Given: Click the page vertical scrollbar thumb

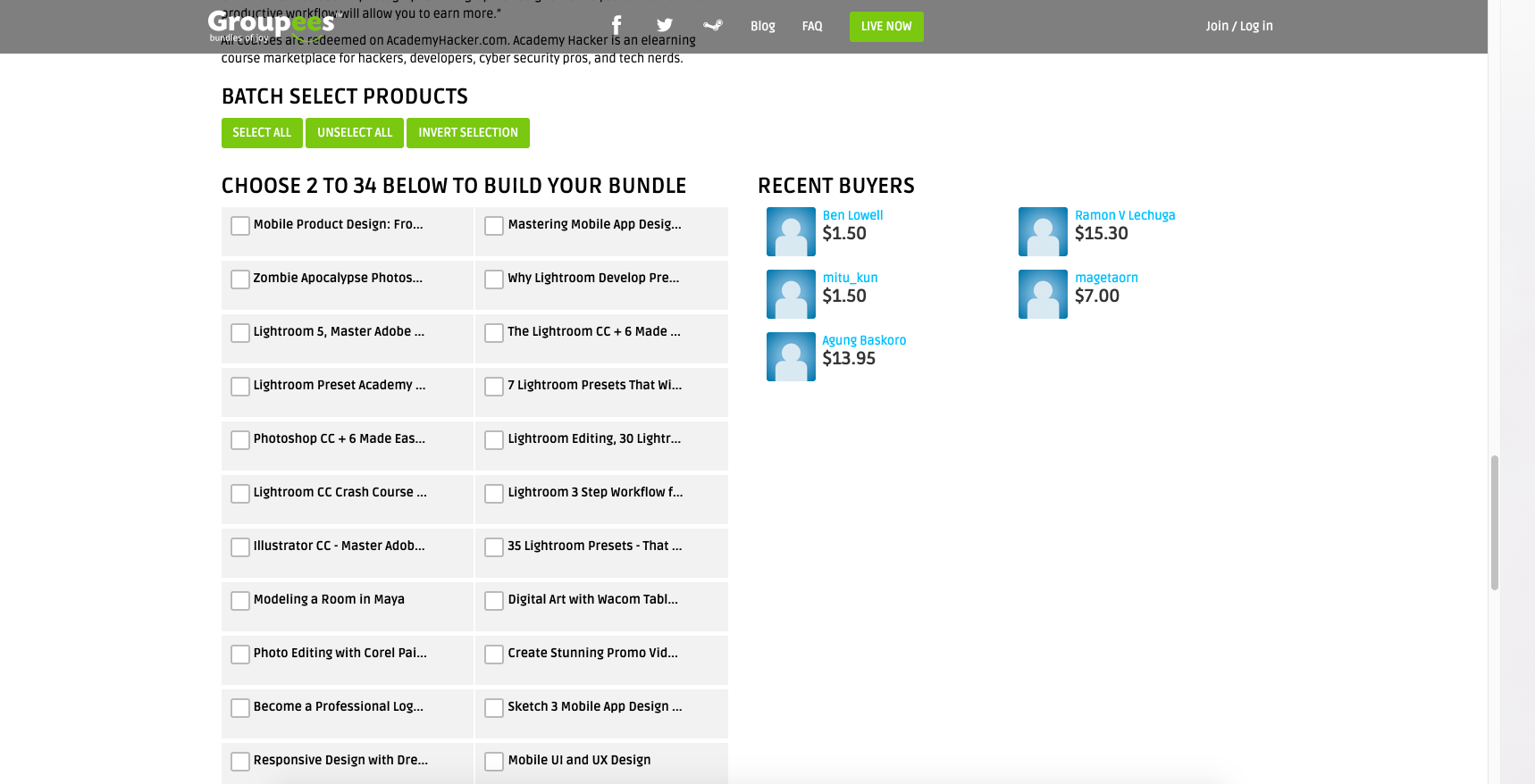Looking at the screenshot, I should tap(1495, 522).
